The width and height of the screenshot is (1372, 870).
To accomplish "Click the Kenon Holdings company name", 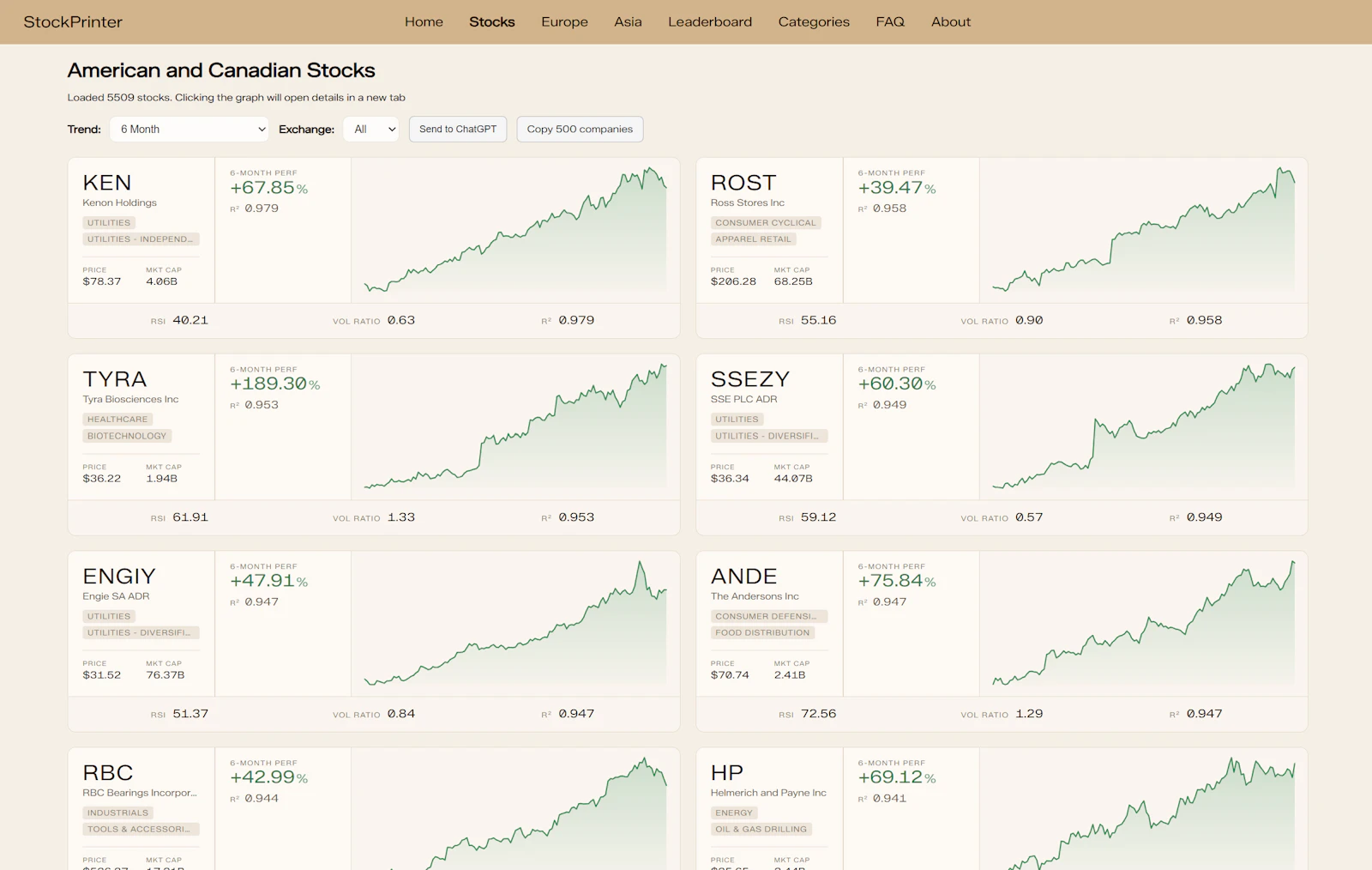I will [119, 202].
